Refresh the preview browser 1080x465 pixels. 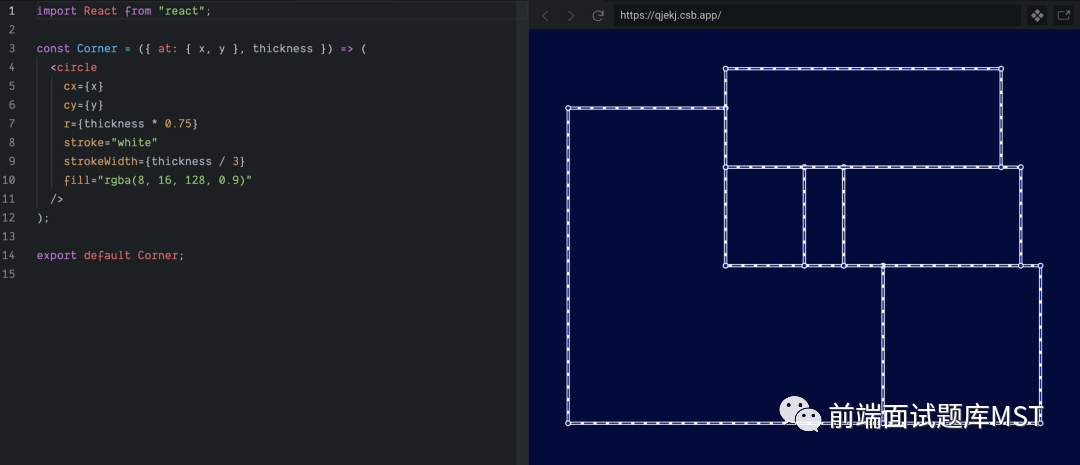(598, 16)
